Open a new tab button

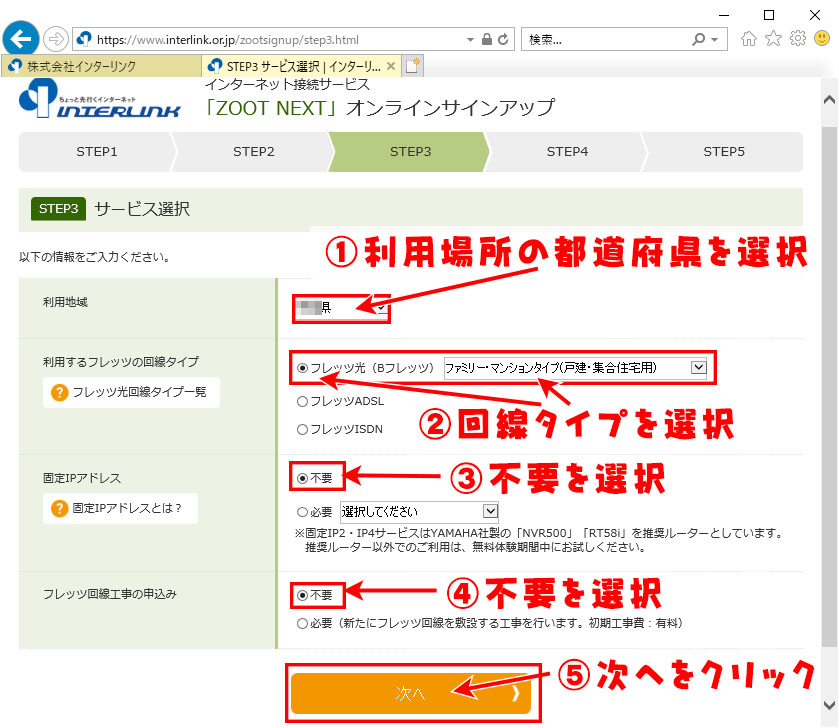tap(413, 66)
